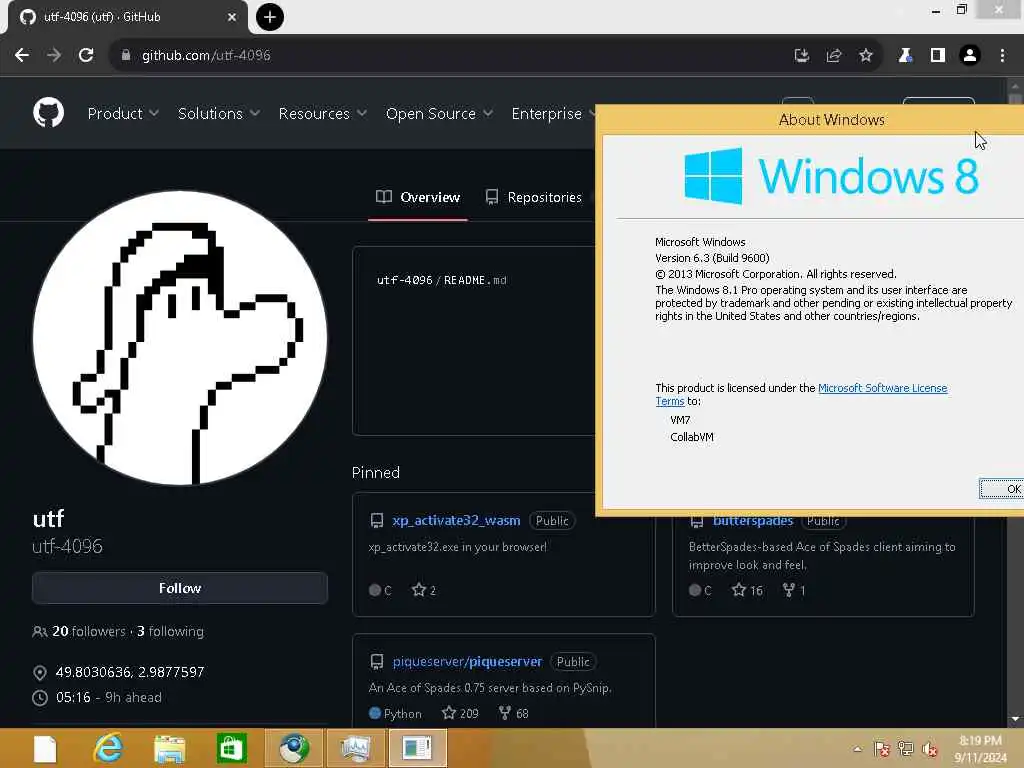
Task: Go back with the browser back arrow
Action: pyautogui.click(x=22, y=56)
